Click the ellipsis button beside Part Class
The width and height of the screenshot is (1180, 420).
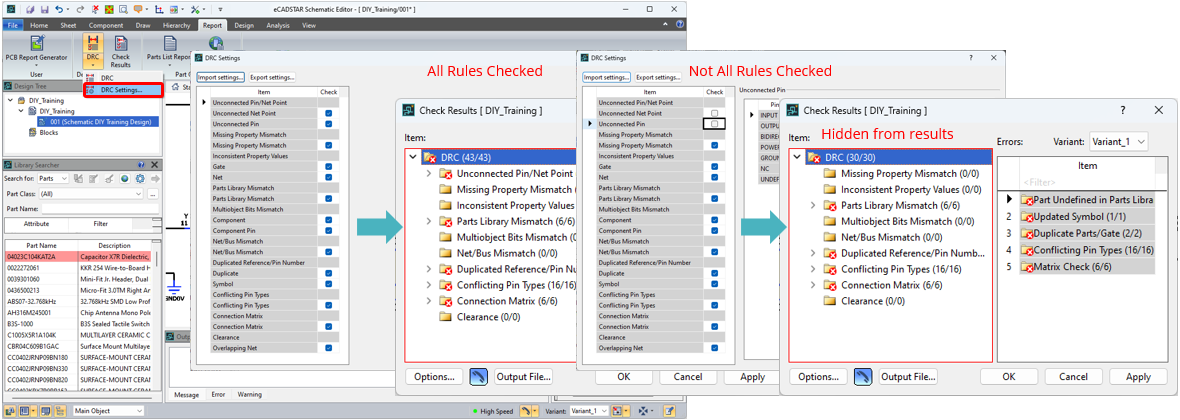pyautogui.click(x=153, y=193)
